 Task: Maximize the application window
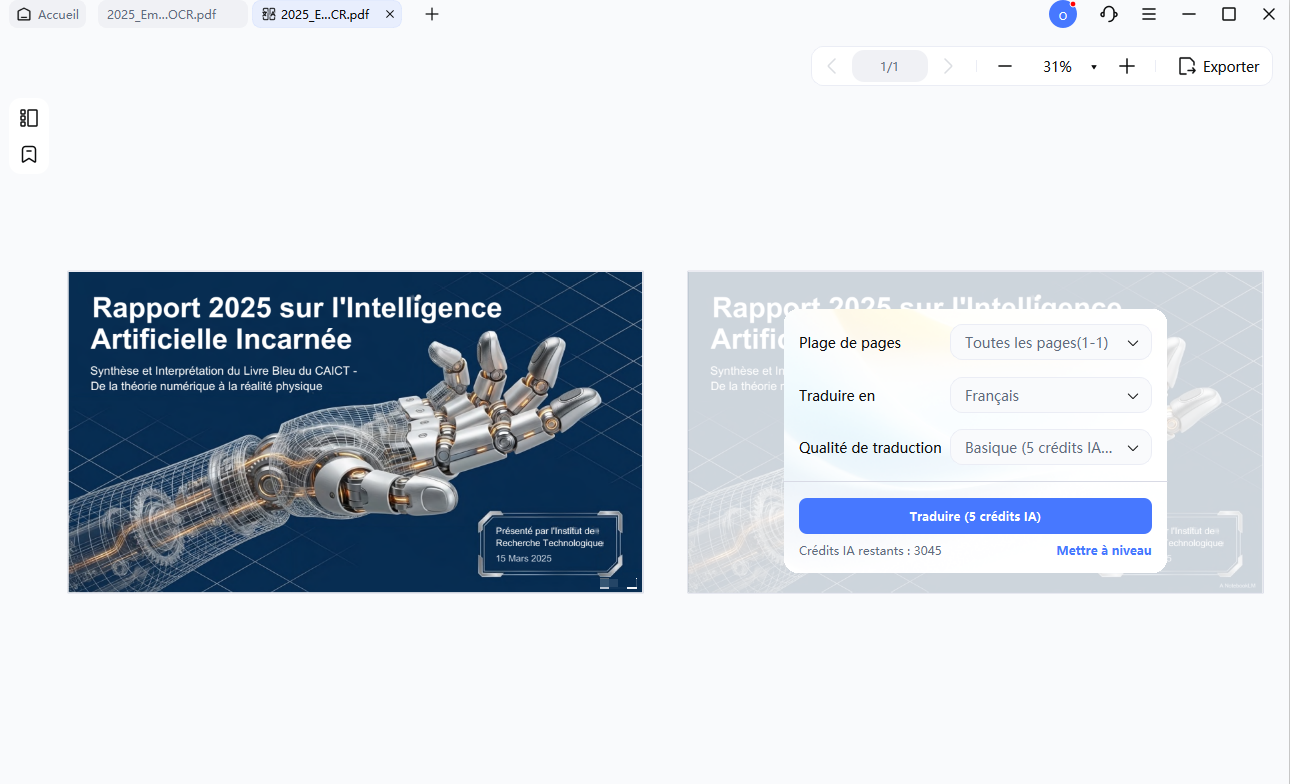pos(1229,14)
